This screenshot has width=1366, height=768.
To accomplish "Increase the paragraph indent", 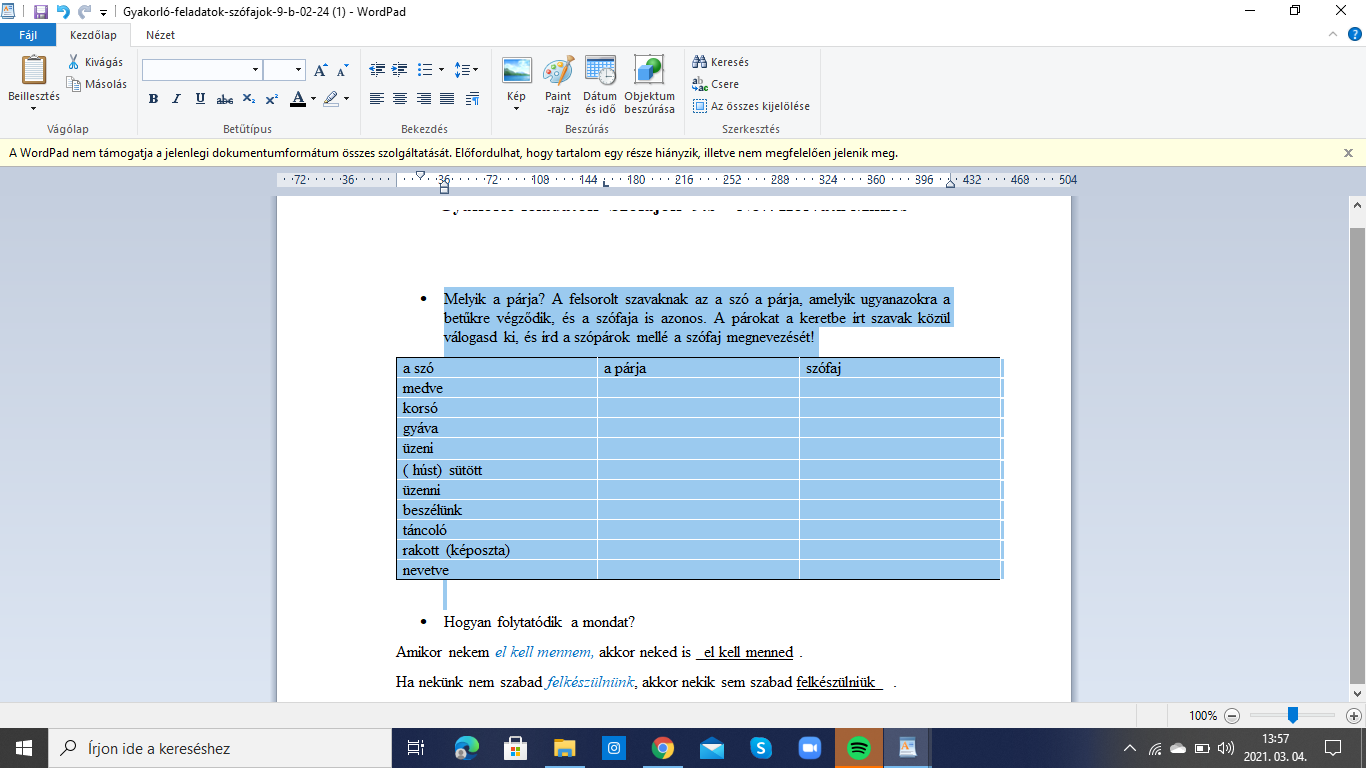I will [x=401, y=69].
